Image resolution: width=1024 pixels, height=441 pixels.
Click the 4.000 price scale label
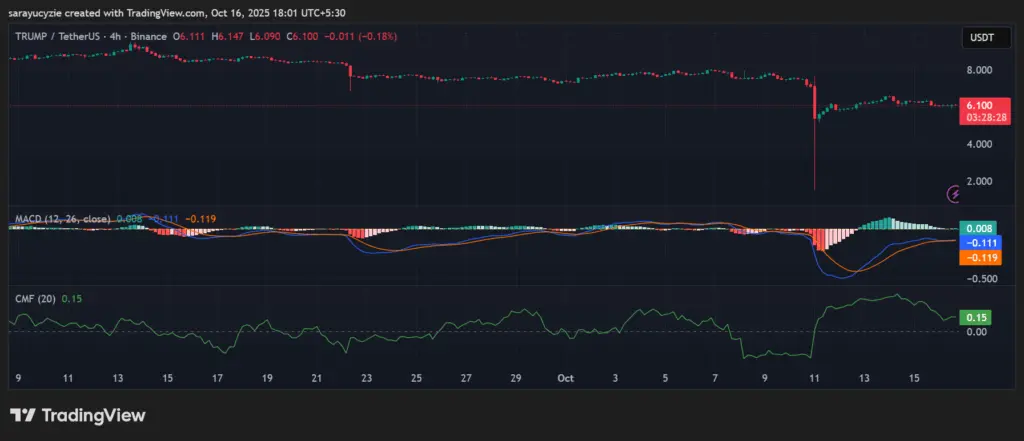pos(980,144)
